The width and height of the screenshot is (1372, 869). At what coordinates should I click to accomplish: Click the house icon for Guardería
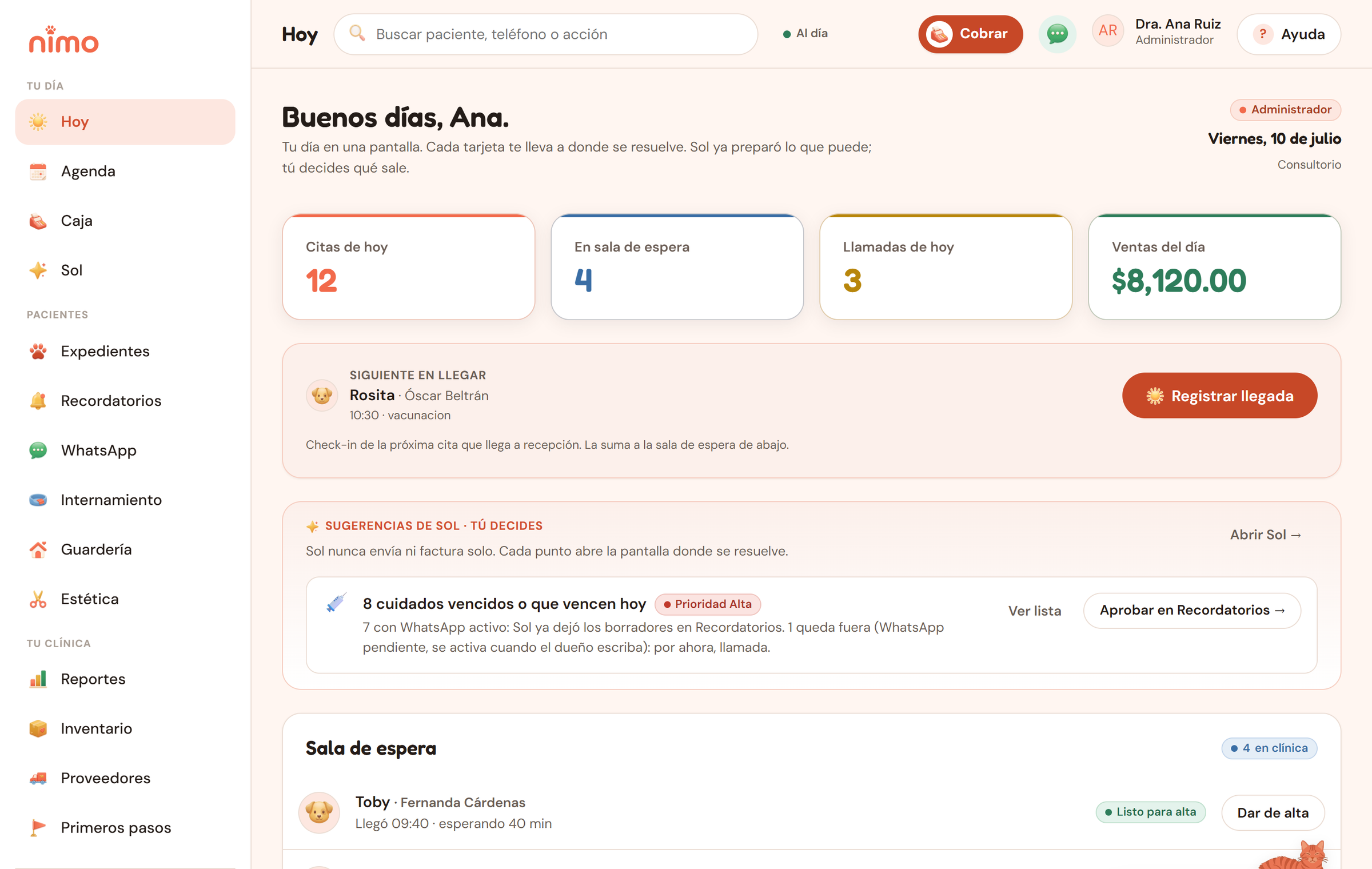click(x=38, y=549)
